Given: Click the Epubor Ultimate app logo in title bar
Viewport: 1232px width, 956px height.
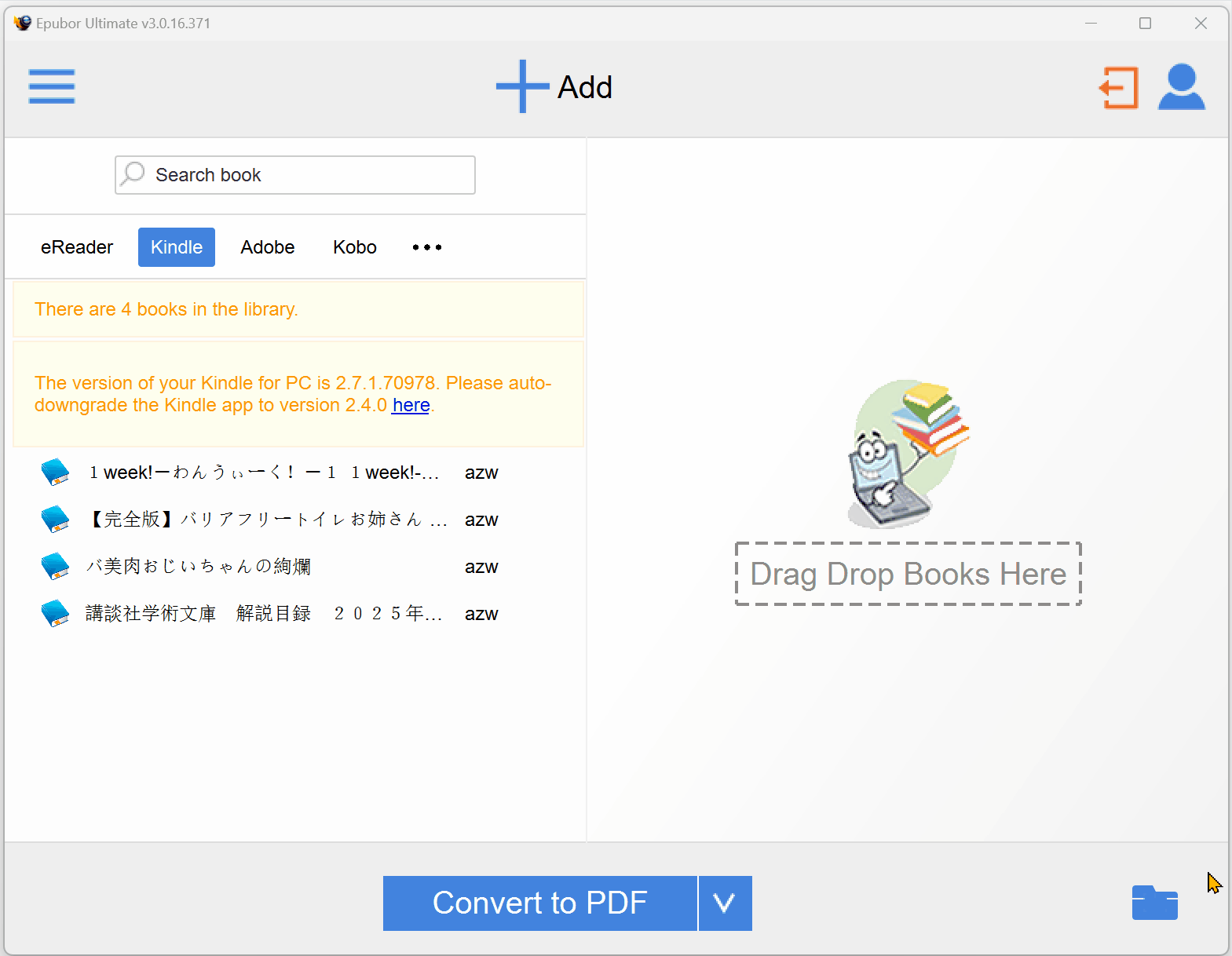Looking at the screenshot, I should (x=23, y=24).
